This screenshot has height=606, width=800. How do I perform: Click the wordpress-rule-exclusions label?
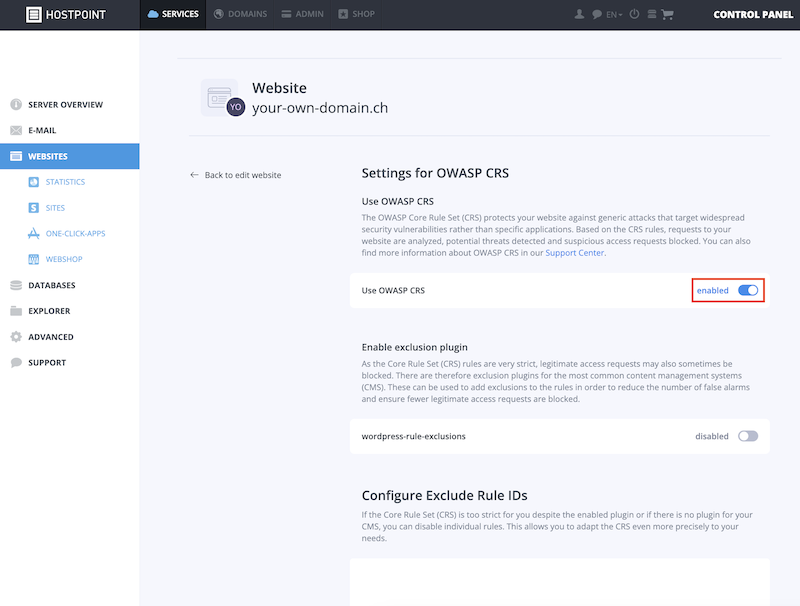click(413, 436)
